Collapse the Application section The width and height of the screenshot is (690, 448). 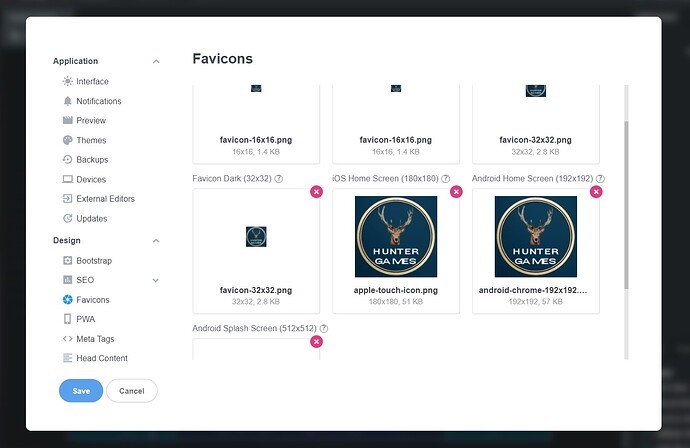[156, 62]
